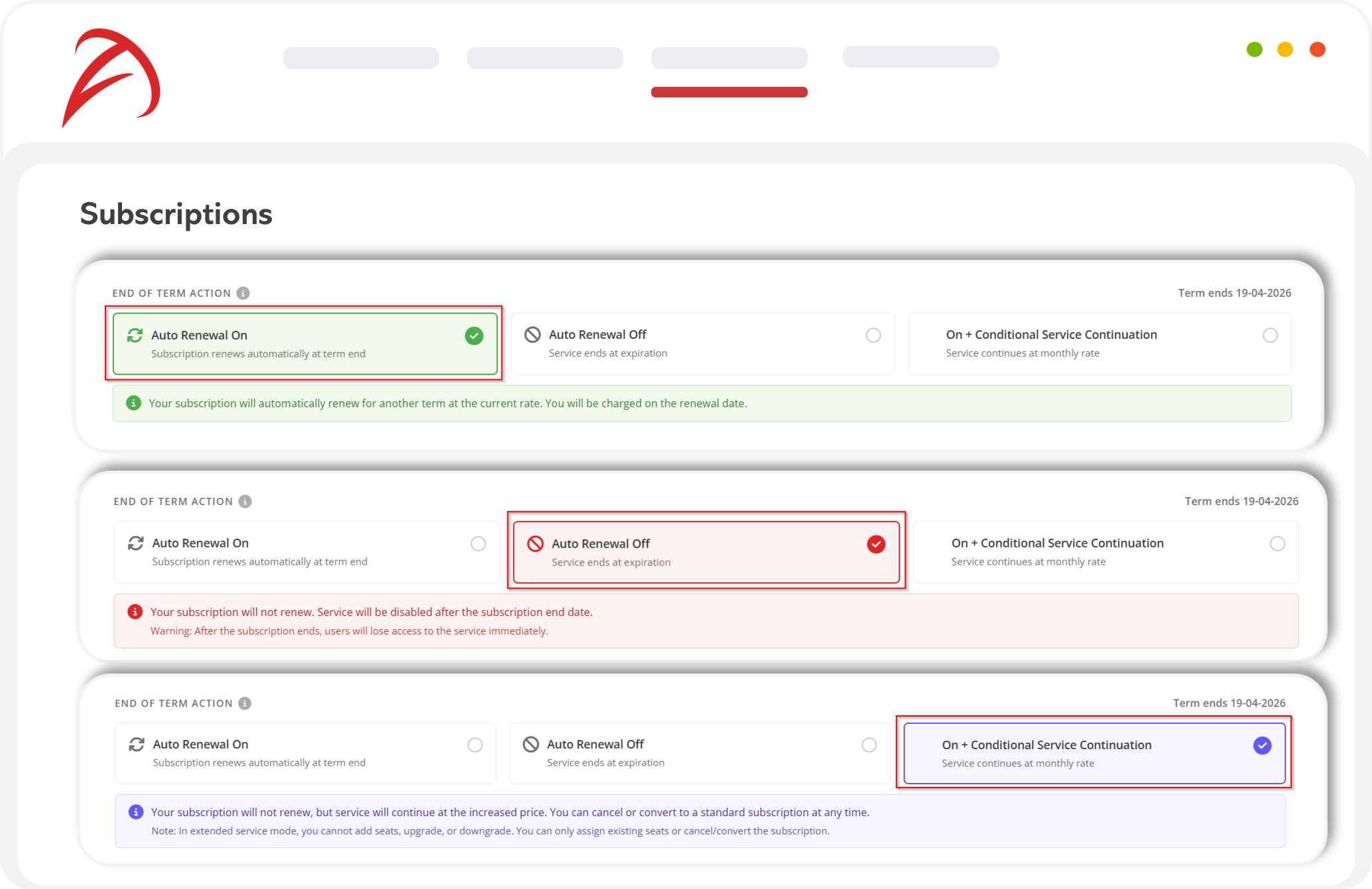Click 'On + Conditional Service Continuation' in third card

pyautogui.click(x=1047, y=745)
